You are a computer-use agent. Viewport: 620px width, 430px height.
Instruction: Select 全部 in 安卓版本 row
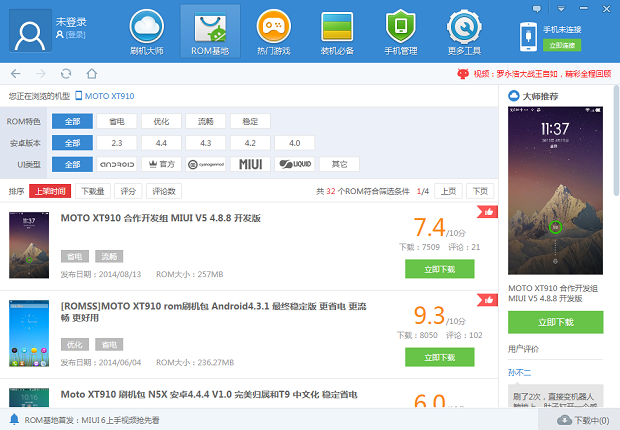[72, 143]
